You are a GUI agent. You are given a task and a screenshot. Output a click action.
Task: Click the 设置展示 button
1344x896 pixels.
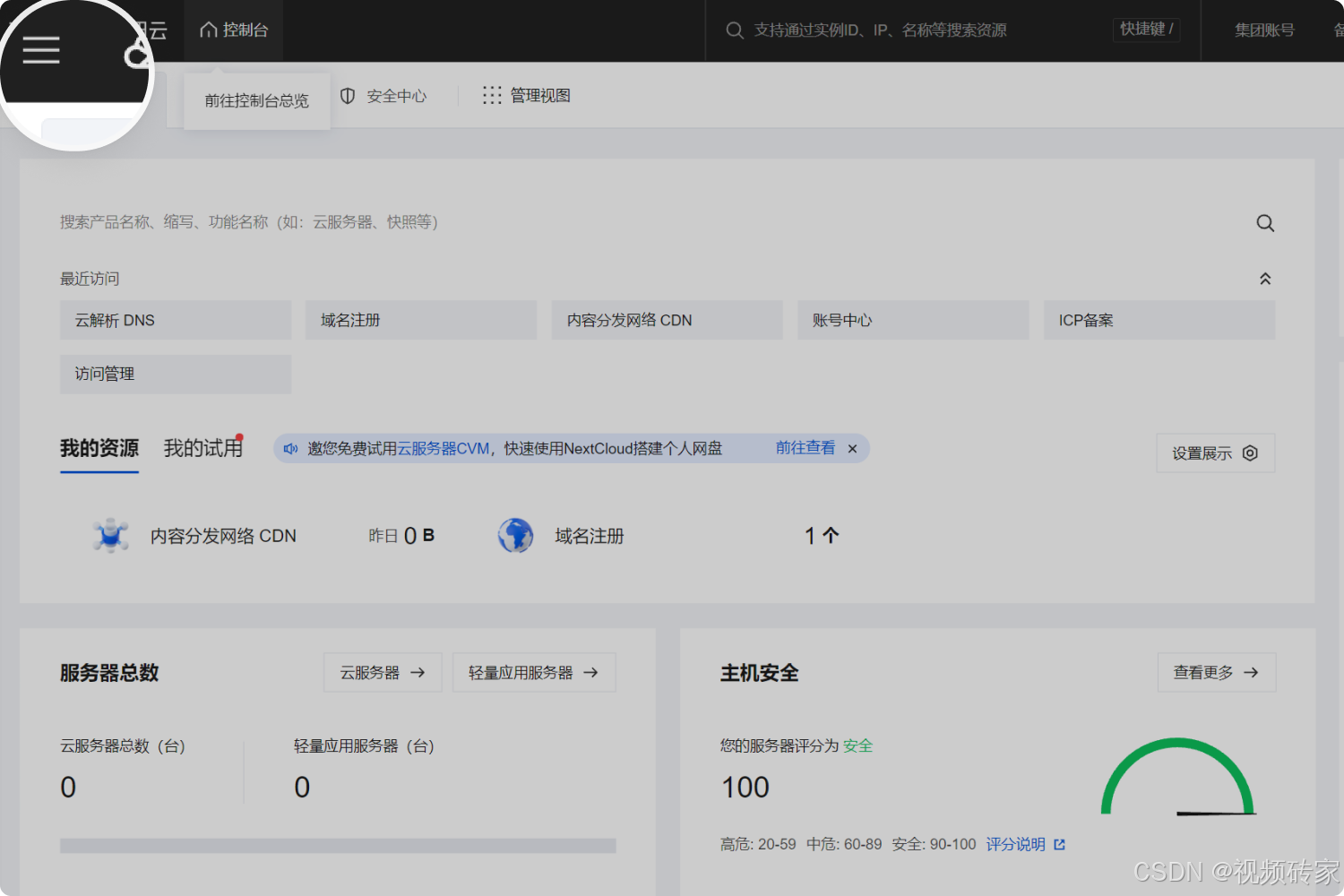1216,453
